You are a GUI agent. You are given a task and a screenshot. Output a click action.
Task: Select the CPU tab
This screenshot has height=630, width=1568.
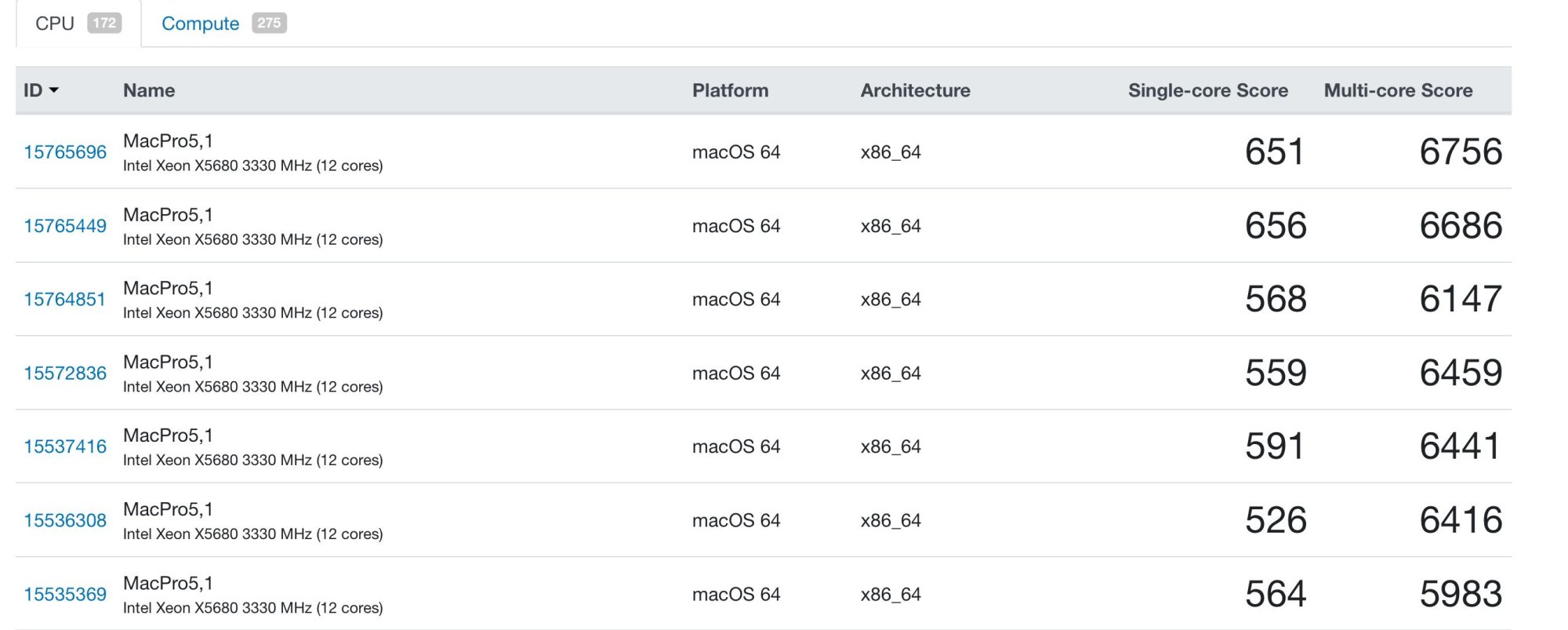[78, 24]
